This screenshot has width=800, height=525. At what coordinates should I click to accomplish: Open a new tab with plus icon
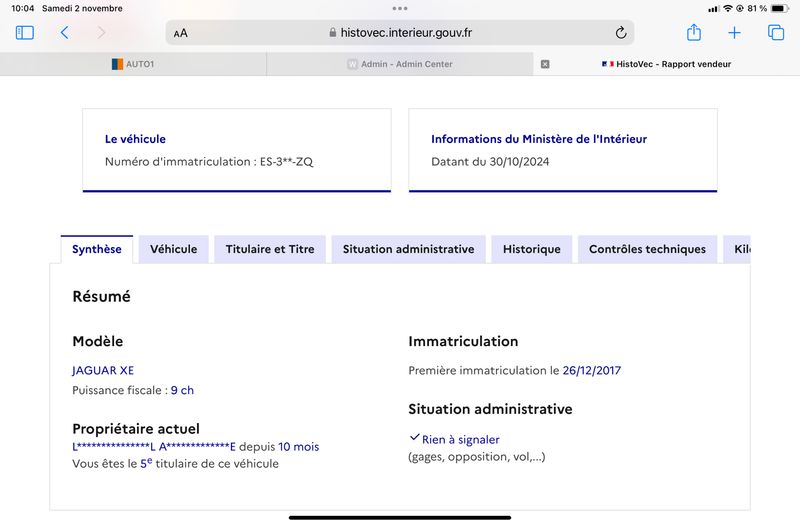point(734,33)
